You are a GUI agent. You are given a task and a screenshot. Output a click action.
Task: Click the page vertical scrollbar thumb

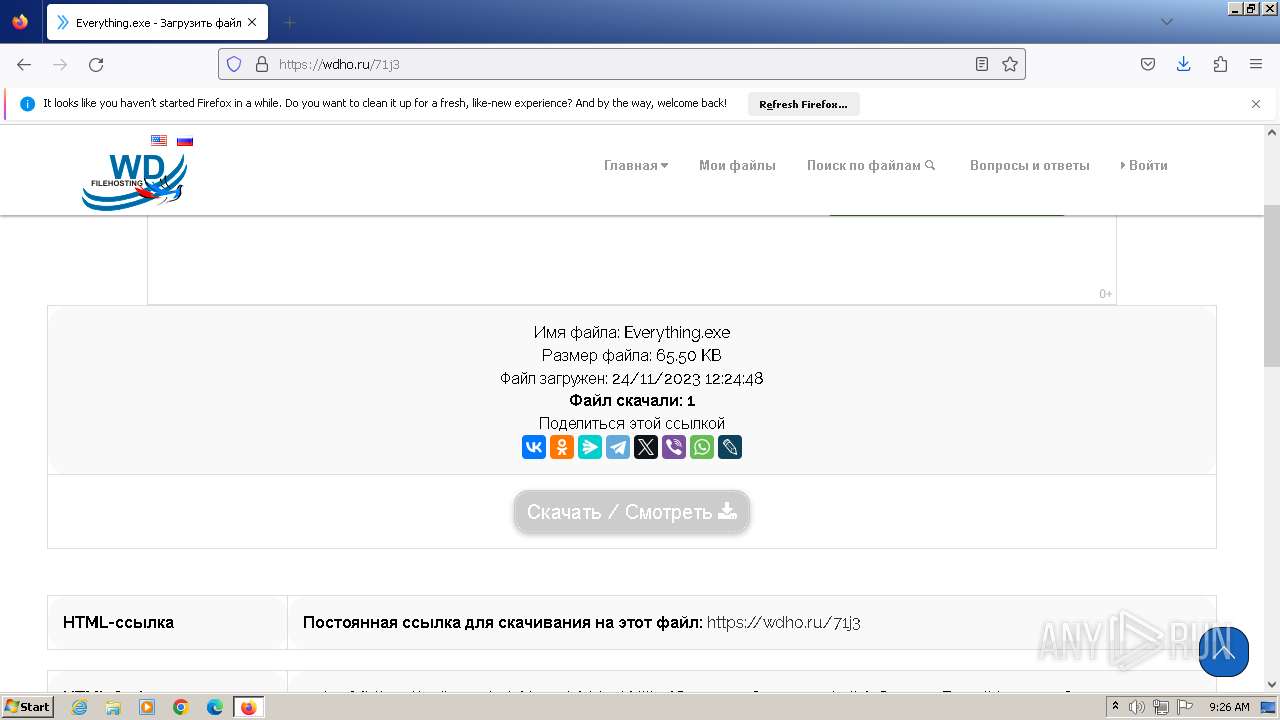(x=1272, y=287)
